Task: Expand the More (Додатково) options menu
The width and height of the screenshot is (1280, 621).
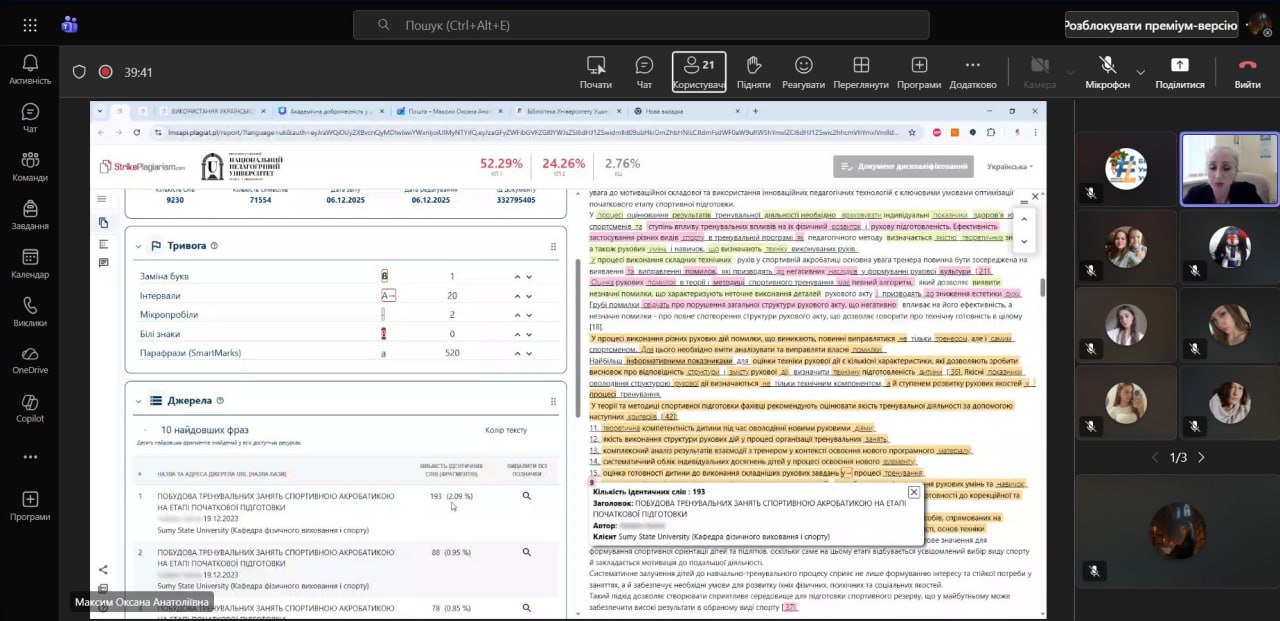Action: (x=972, y=66)
